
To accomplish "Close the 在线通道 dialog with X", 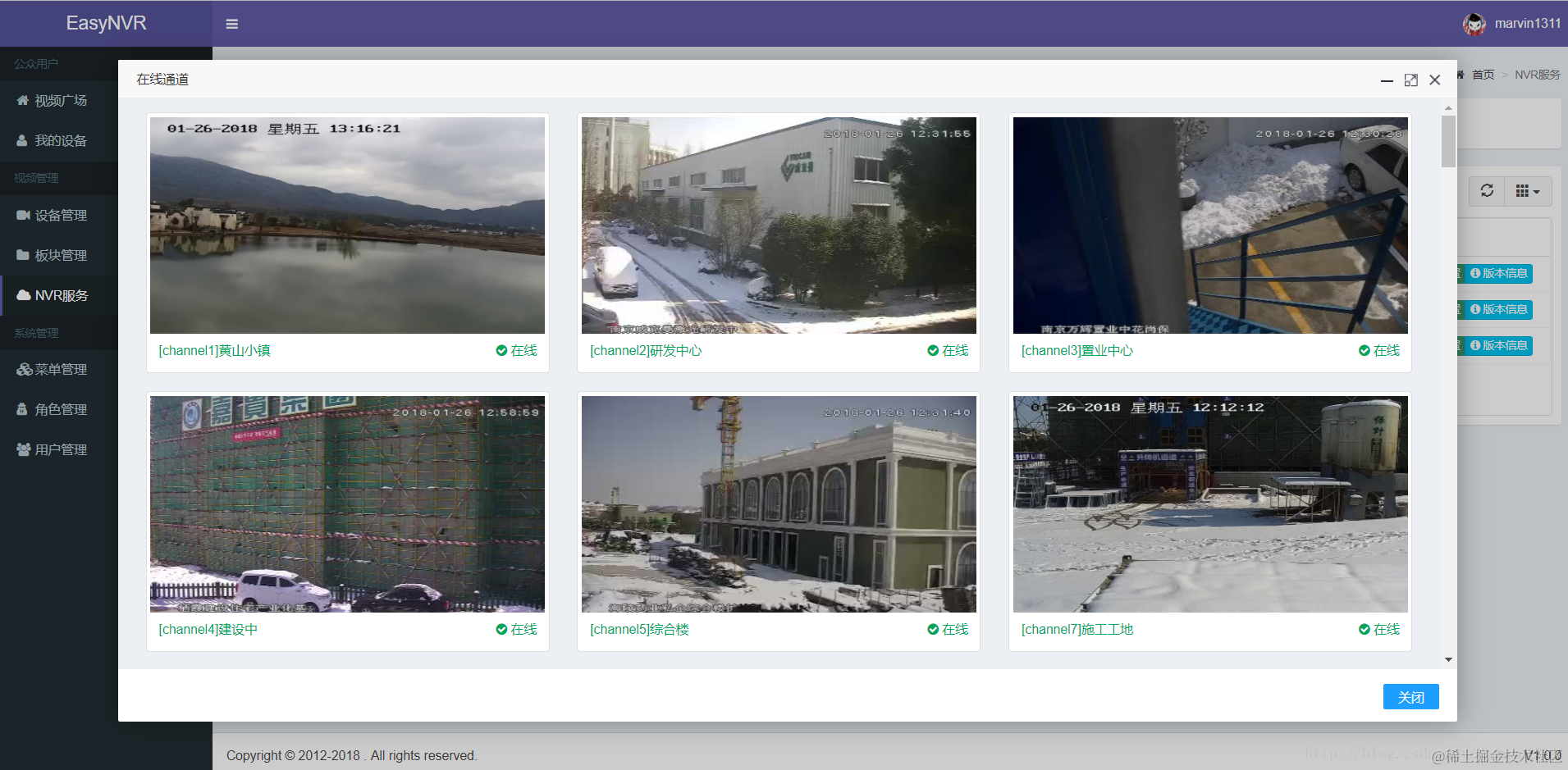I will 1435,80.
